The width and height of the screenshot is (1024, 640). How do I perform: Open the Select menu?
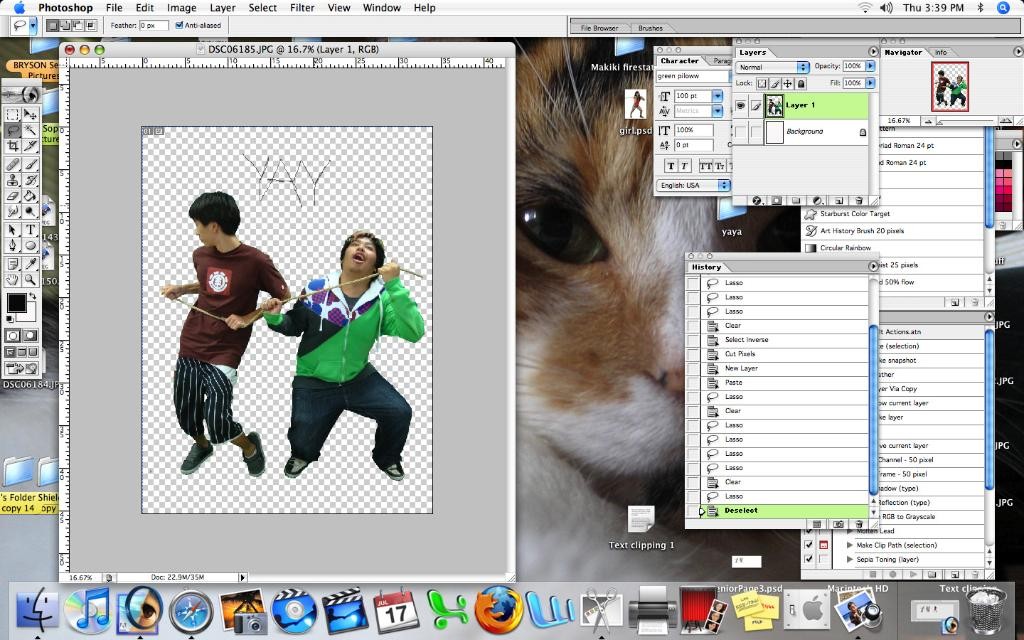point(263,8)
